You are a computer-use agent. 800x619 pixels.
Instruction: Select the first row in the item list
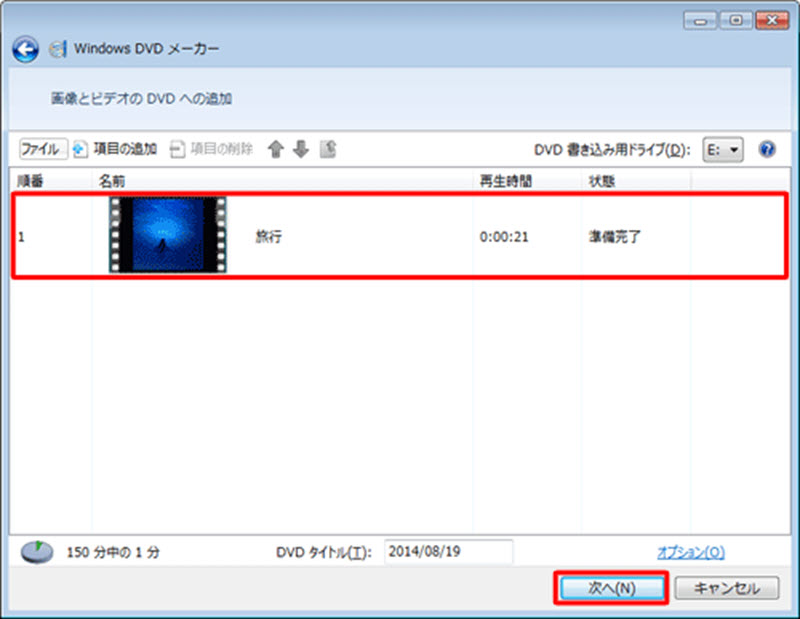[400, 236]
